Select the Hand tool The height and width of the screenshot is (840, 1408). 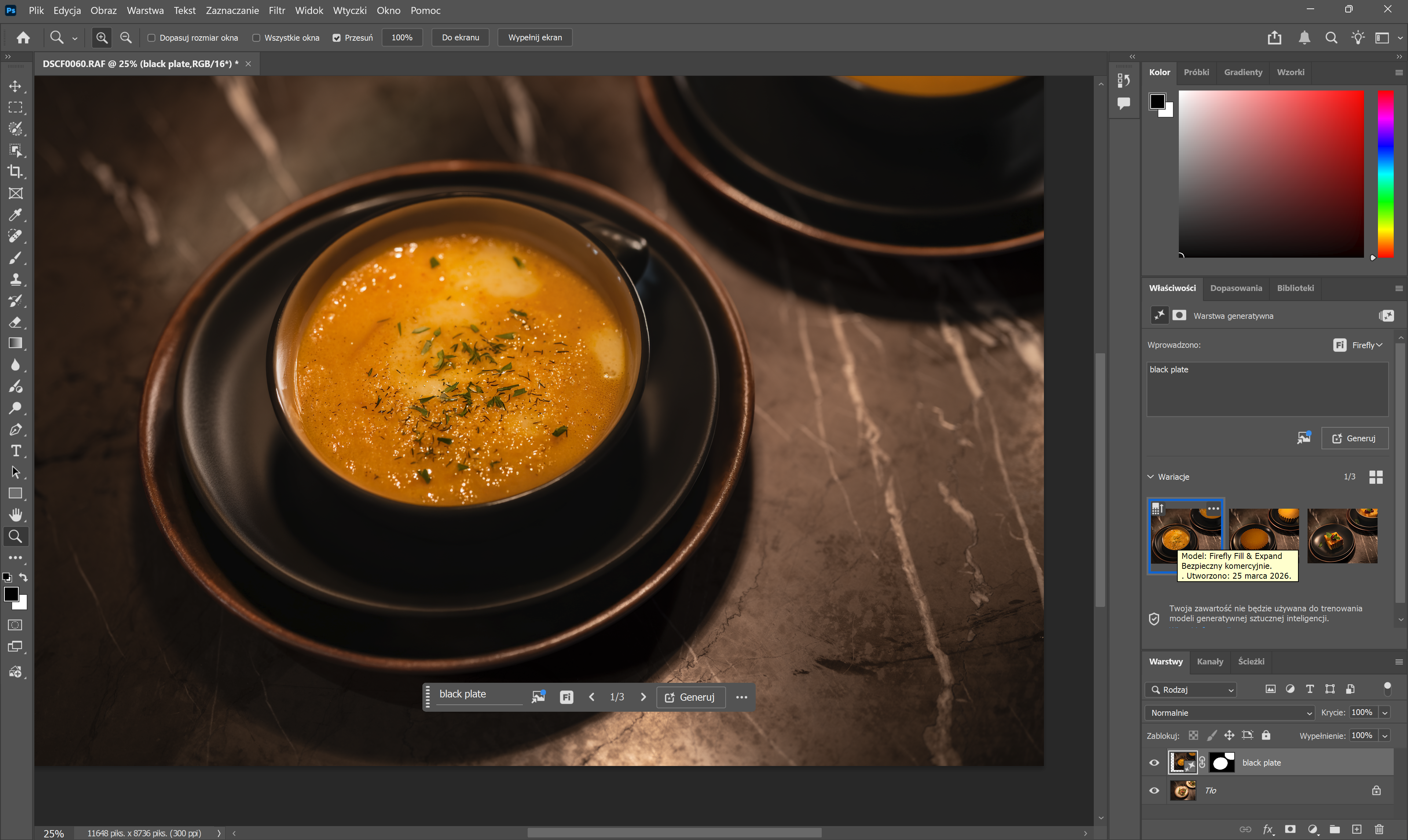pyautogui.click(x=15, y=515)
